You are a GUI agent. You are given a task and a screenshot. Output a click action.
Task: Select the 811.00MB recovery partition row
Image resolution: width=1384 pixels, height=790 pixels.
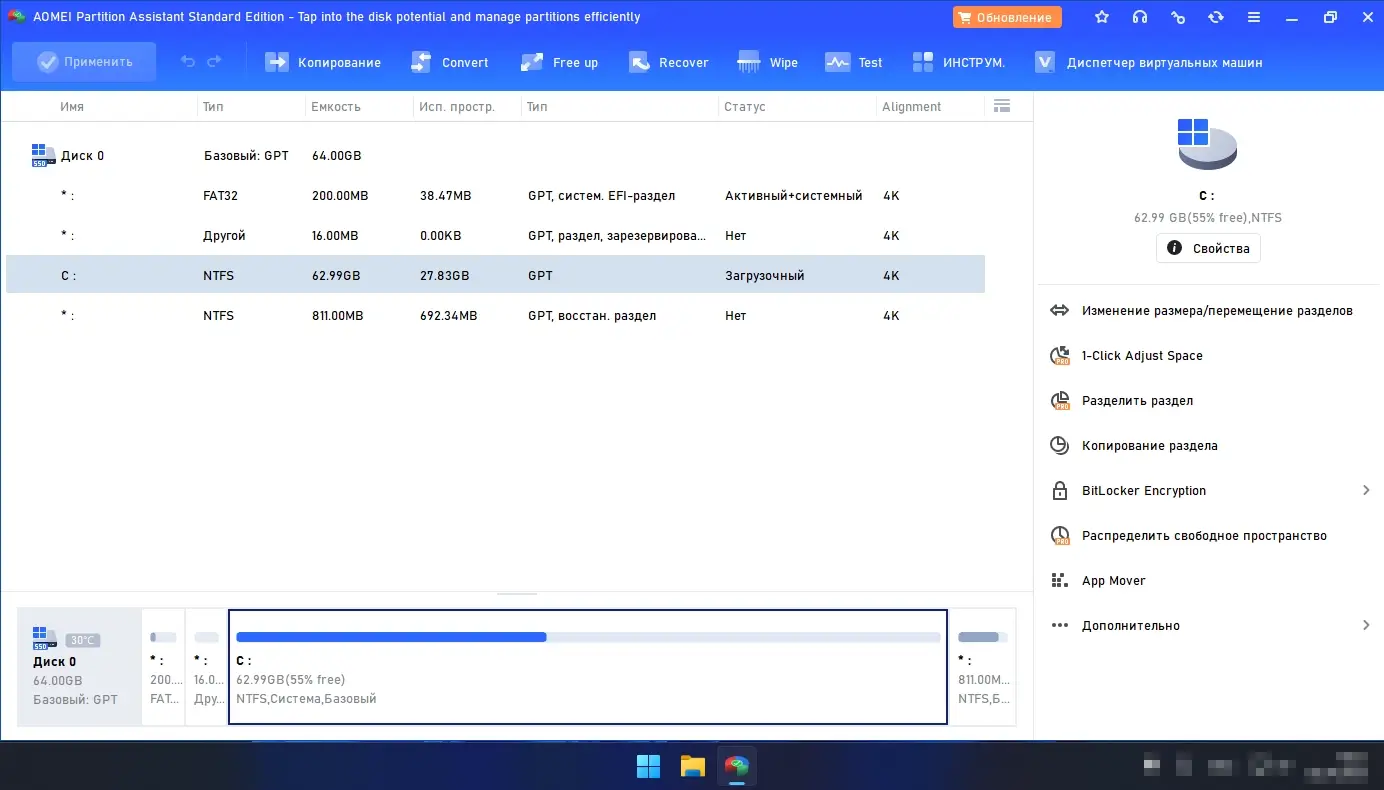pos(495,315)
